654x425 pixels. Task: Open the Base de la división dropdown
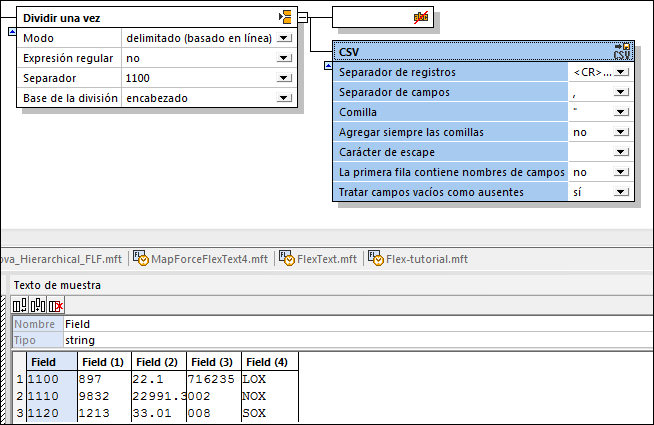point(284,98)
